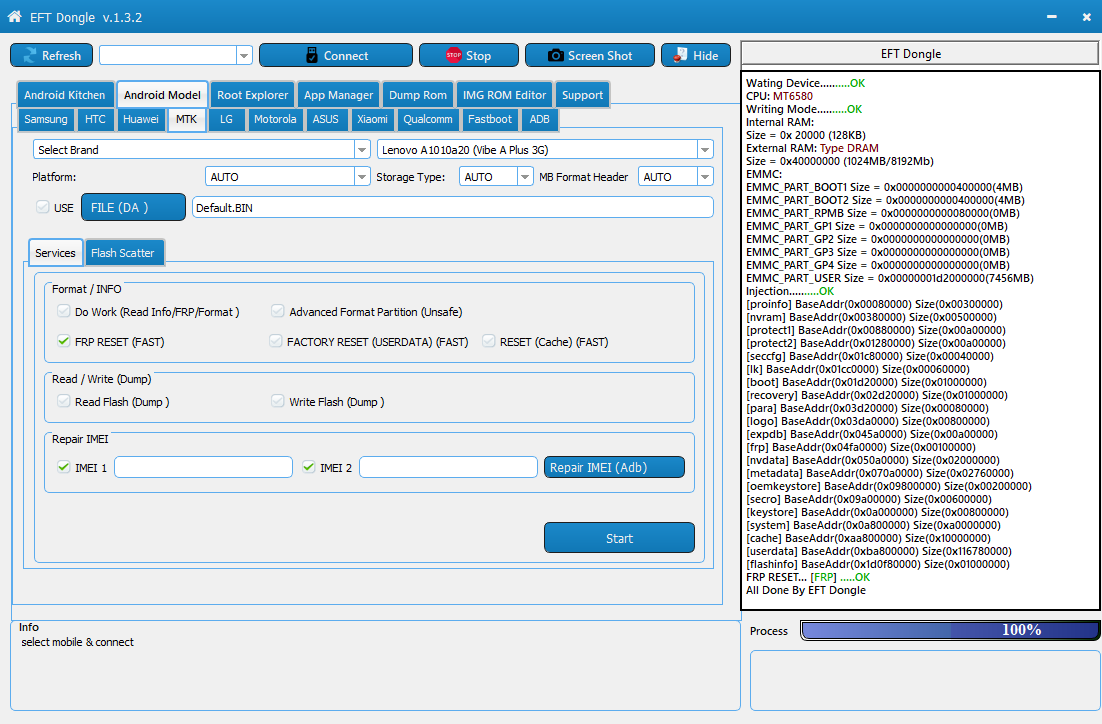Click the 'CPU: MT6580' log line
1102x724 pixels.
pyautogui.click(x=779, y=96)
